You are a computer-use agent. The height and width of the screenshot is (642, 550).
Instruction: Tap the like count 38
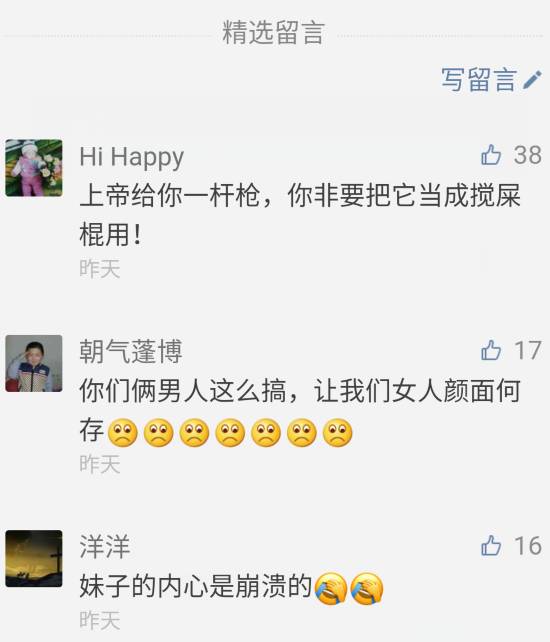[x=527, y=155]
